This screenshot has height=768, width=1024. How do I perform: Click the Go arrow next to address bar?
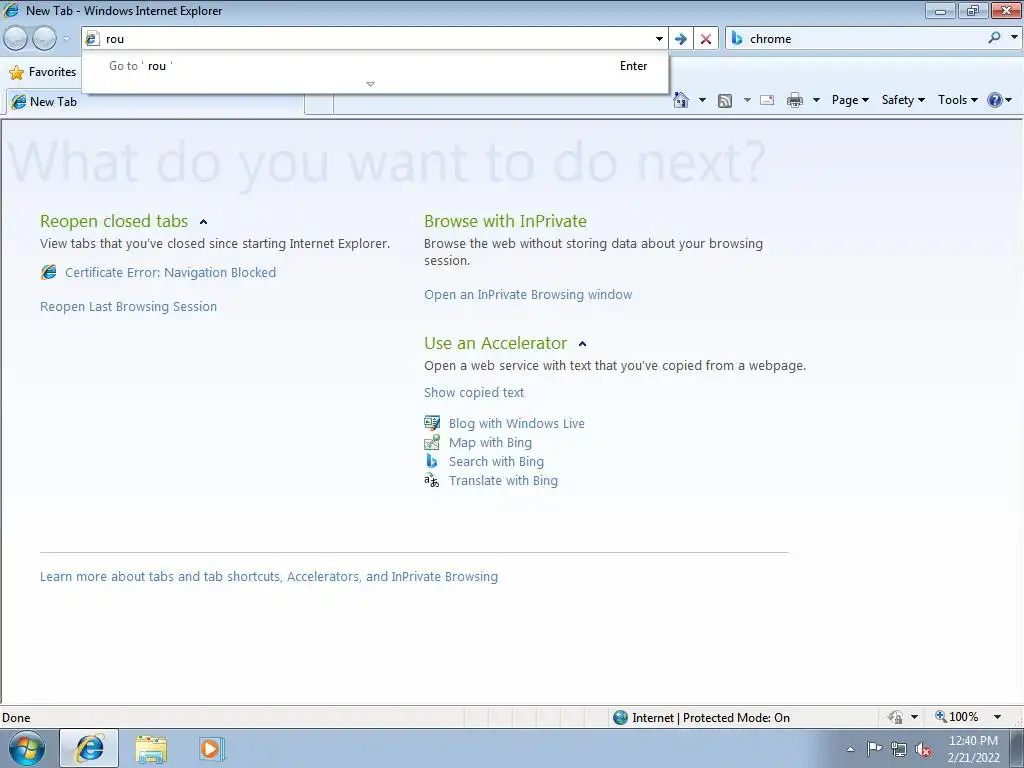[680, 39]
